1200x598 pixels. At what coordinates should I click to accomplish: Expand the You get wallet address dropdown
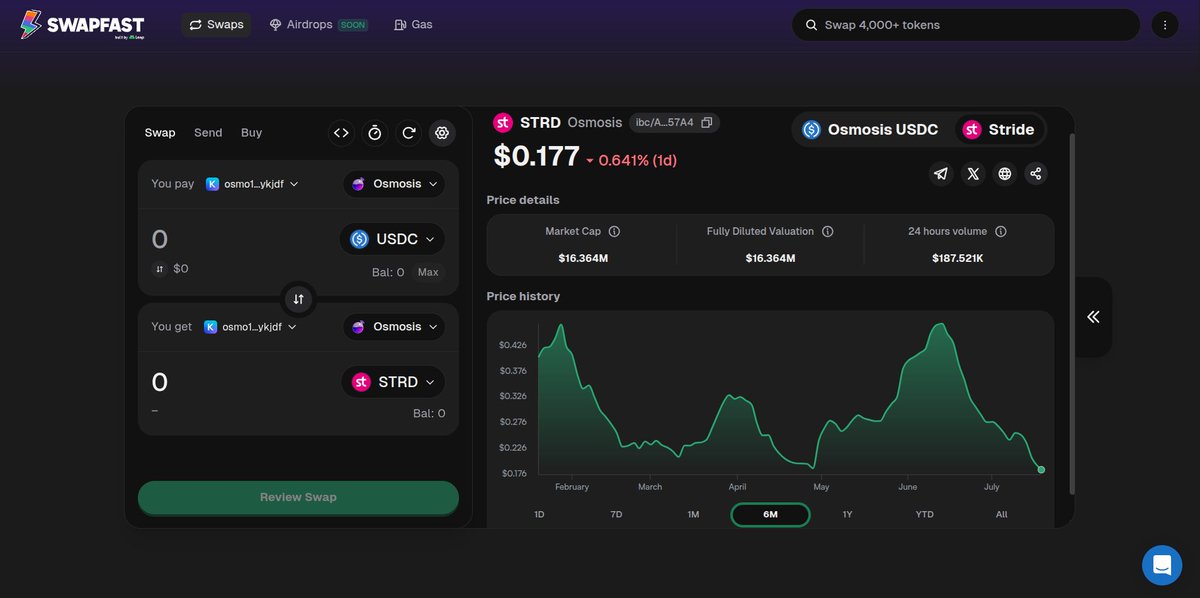252,327
